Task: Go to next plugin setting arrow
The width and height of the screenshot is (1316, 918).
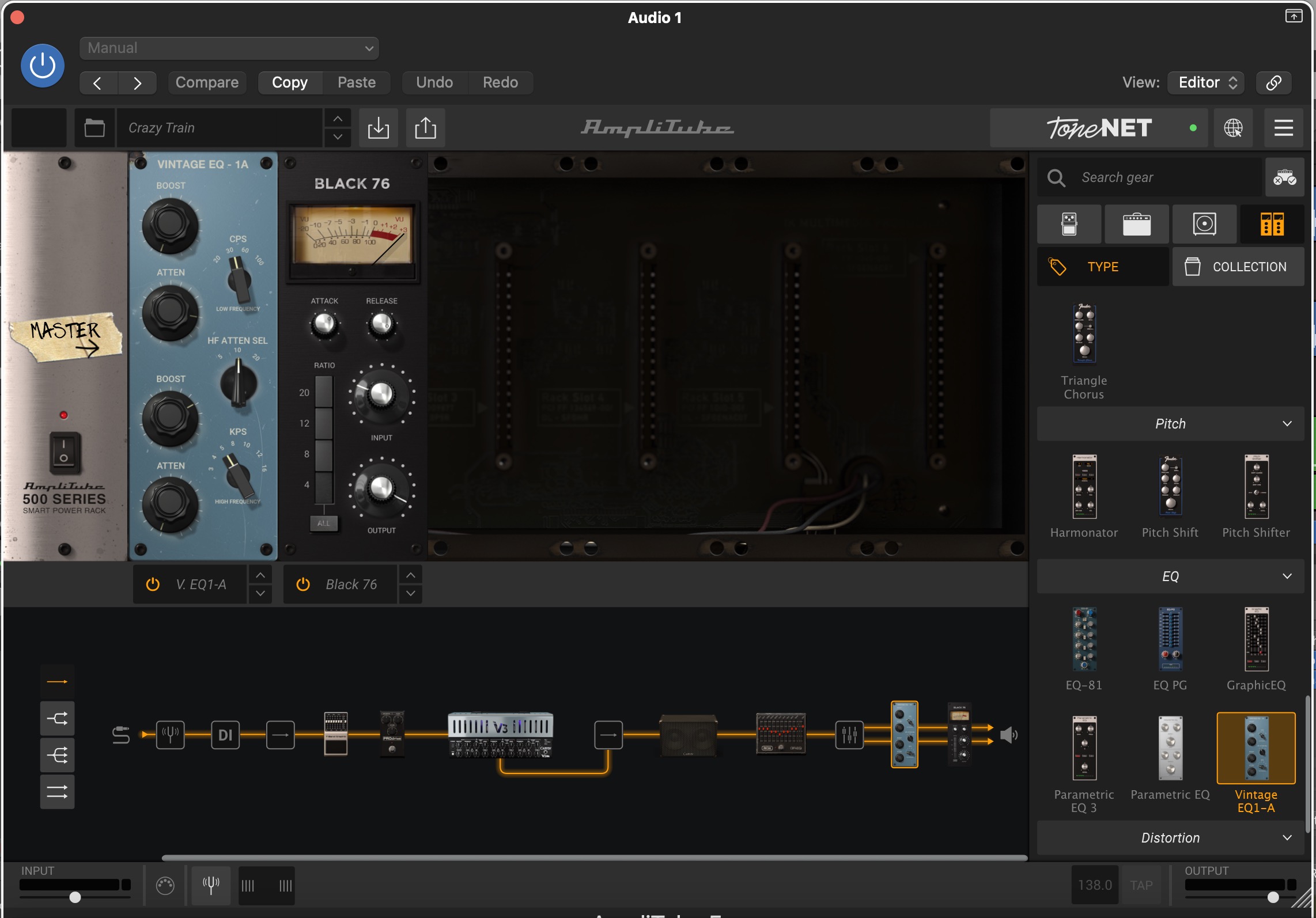Action: [137, 83]
